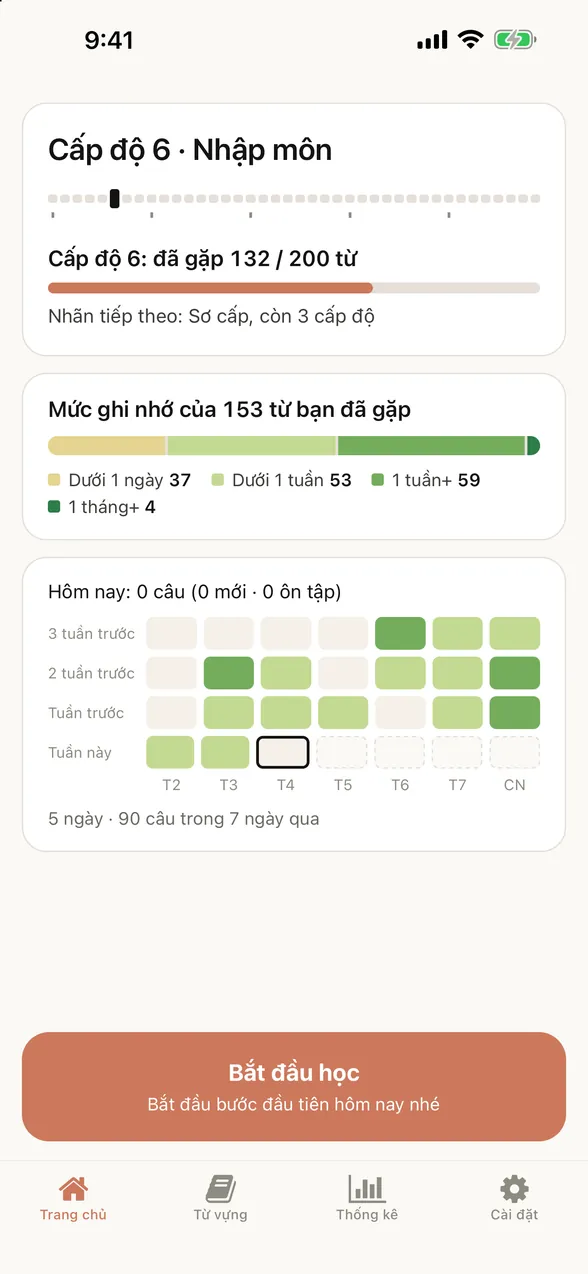
Task: Tap the Wi-Fi status icon
Action: click(470, 40)
